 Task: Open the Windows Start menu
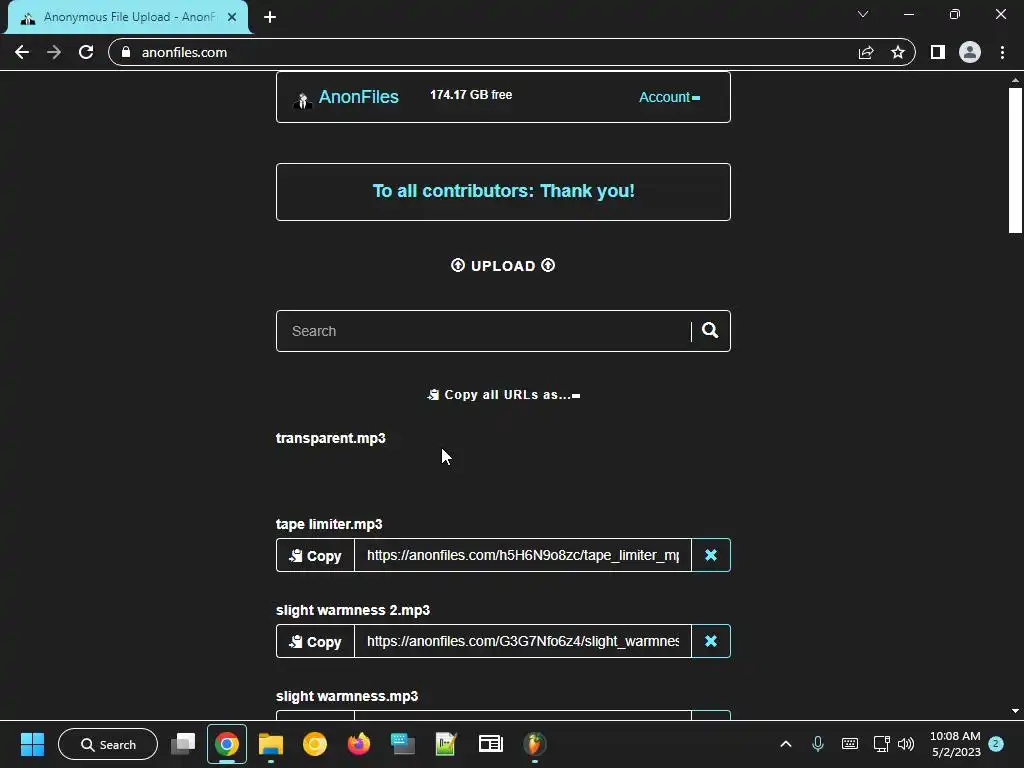coord(32,744)
